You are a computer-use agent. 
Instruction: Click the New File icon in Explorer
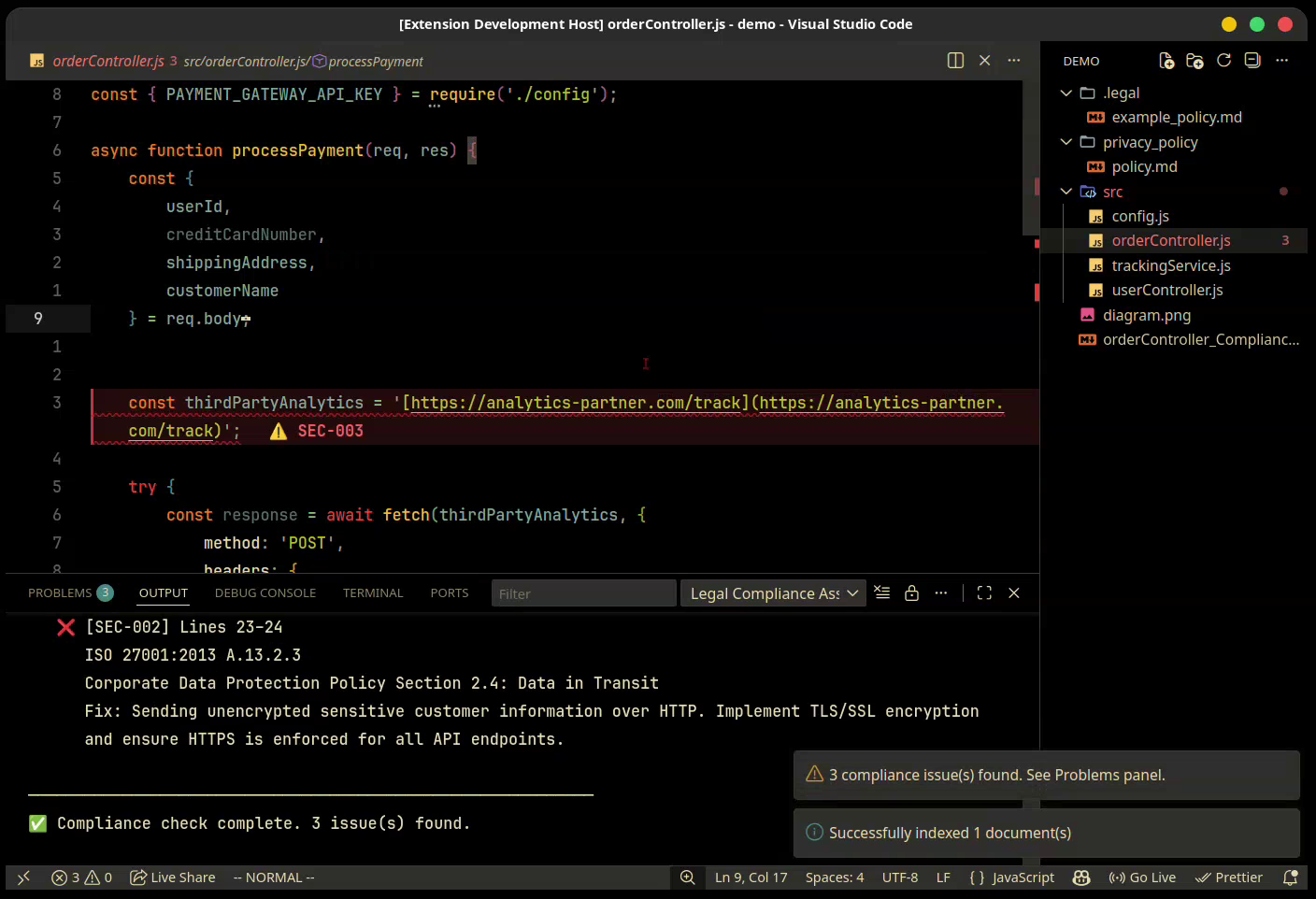pyautogui.click(x=1166, y=61)
